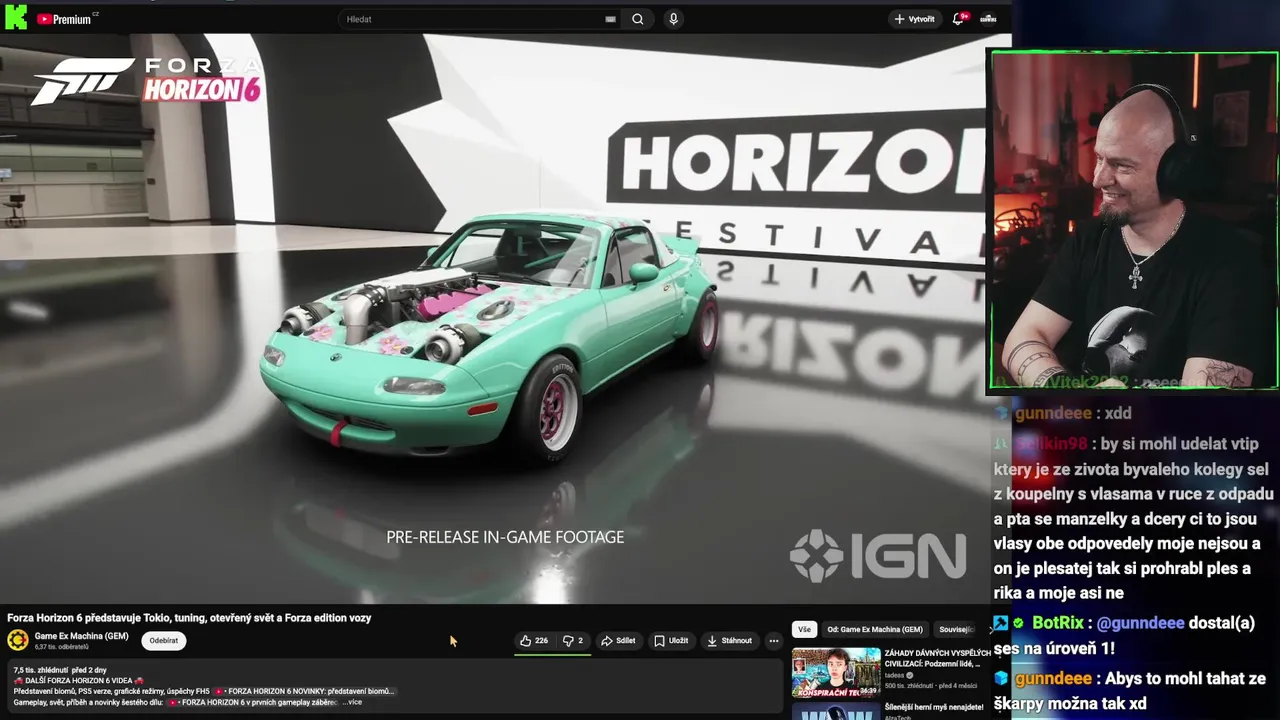This screenshot has height=720, width=1280.
Task: Download the video via Stáhnout
Action: pos(729,641)
